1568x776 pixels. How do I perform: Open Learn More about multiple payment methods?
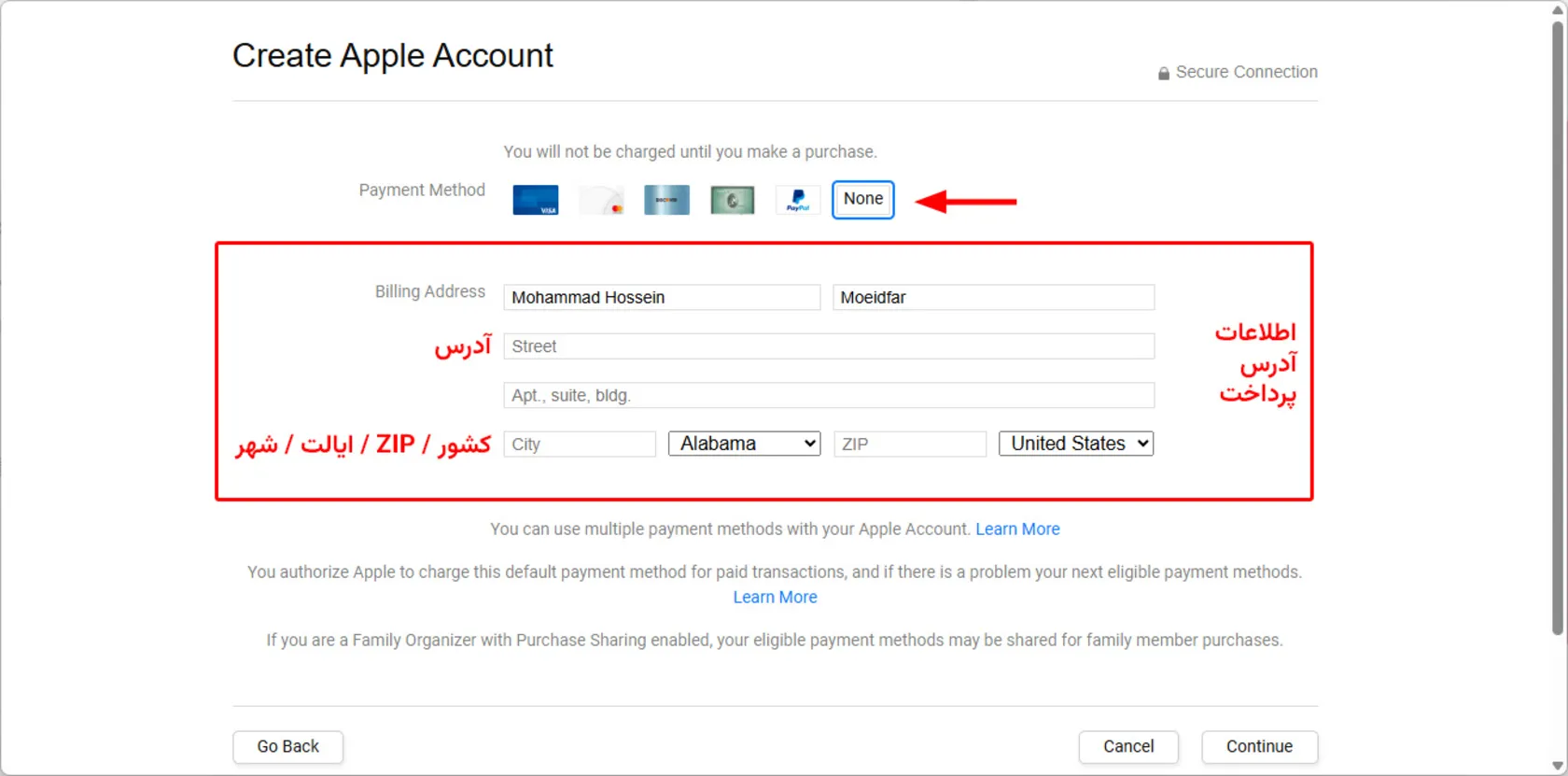coord(1017,529)
